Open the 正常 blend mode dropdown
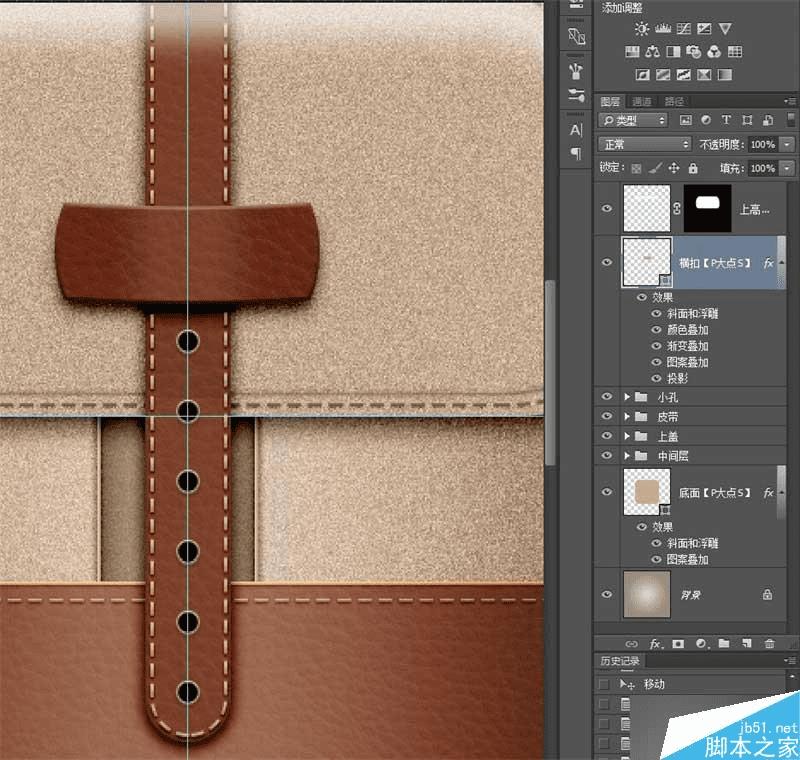800x760 pixels. coord(644,144)
